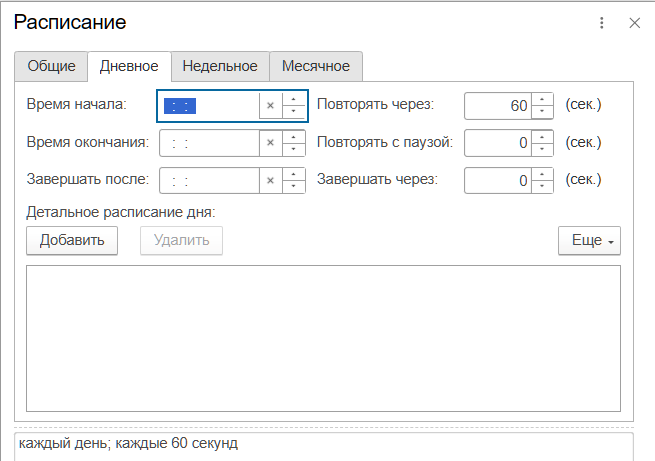Clear the Завершать после field with X

click(270, 181)
